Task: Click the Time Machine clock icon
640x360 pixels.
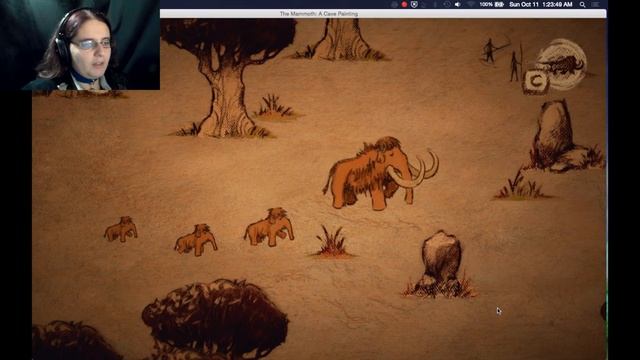Action: pos(447,4)
